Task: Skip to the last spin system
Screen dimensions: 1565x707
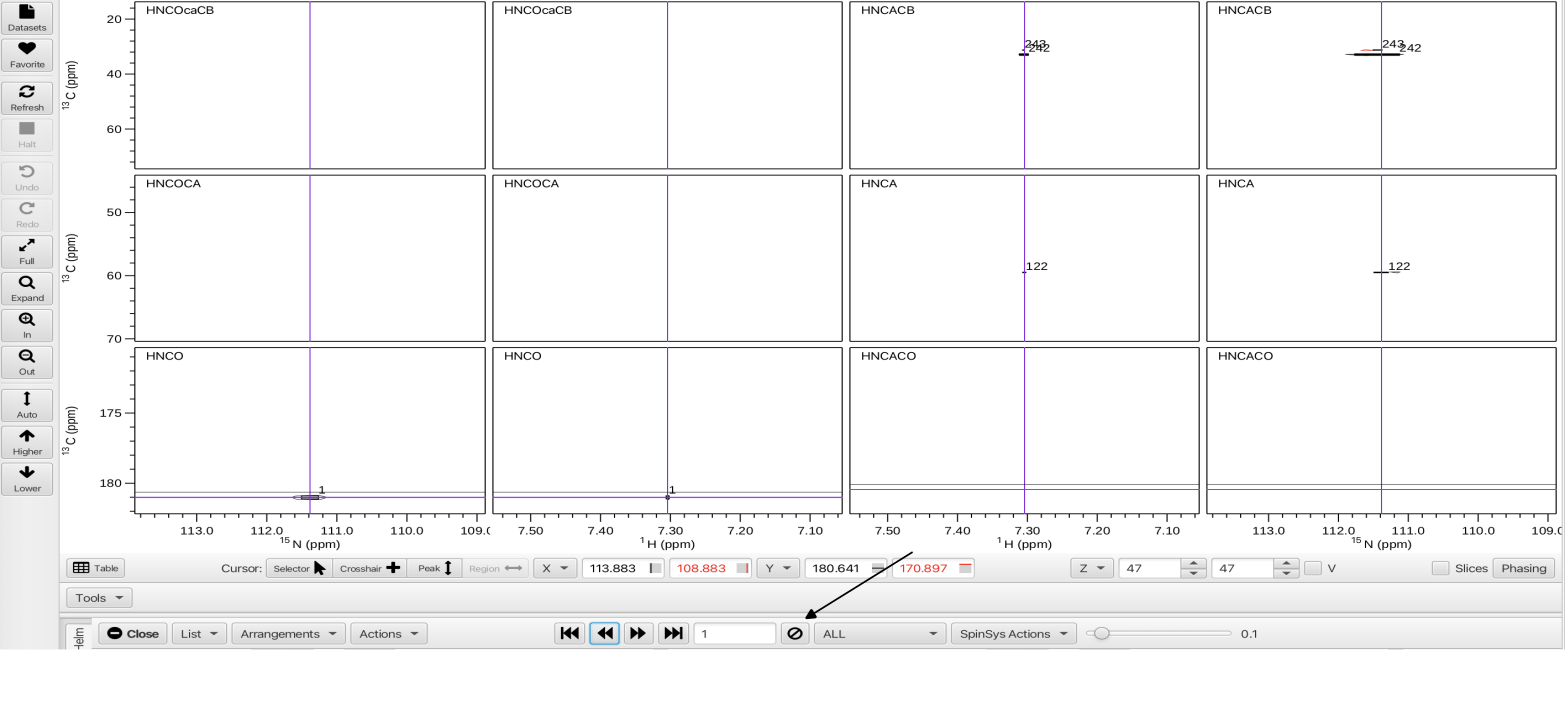Action: click(673, 634)
